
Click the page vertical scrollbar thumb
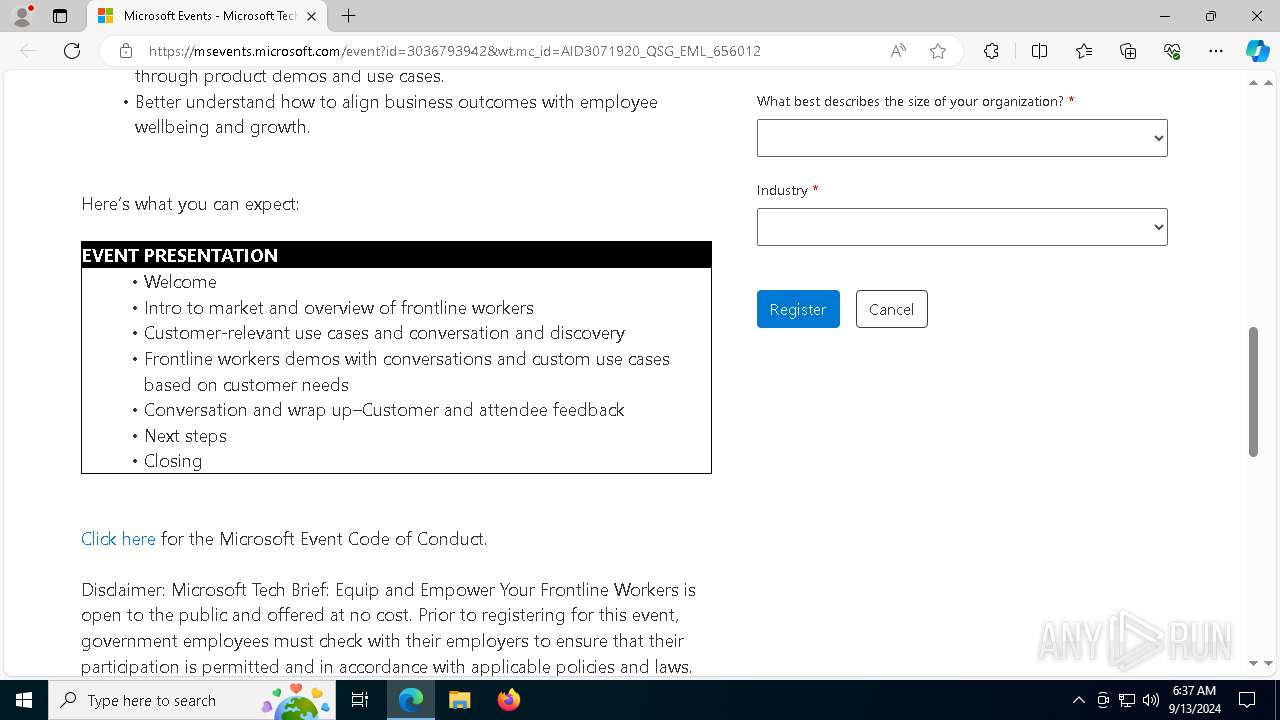1254,392
